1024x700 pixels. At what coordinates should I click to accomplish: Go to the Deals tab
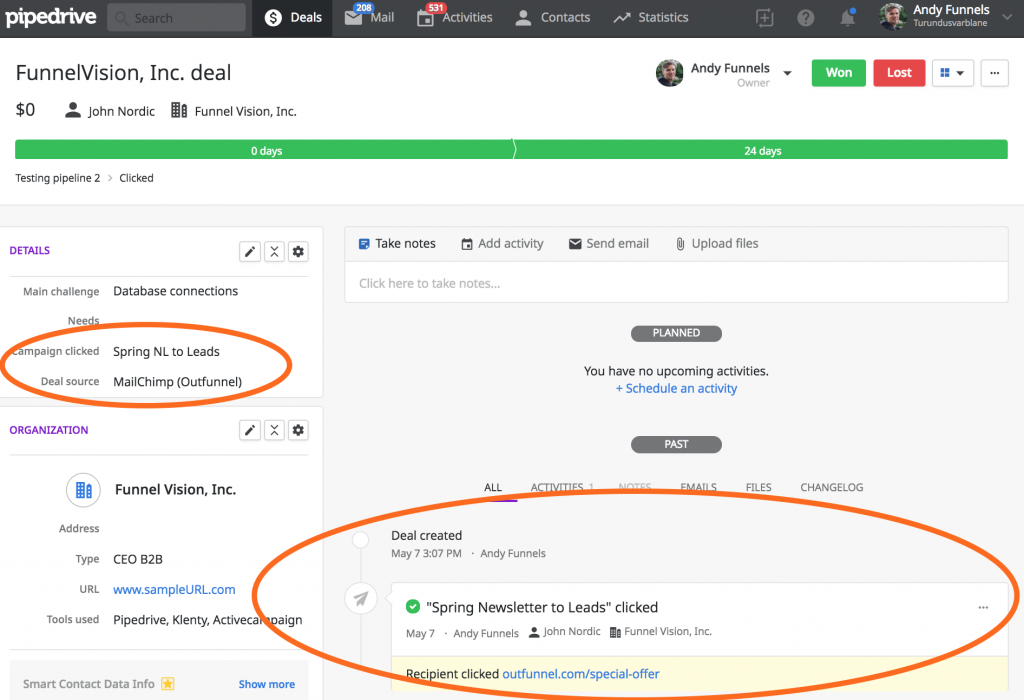(x=293, y=18)
